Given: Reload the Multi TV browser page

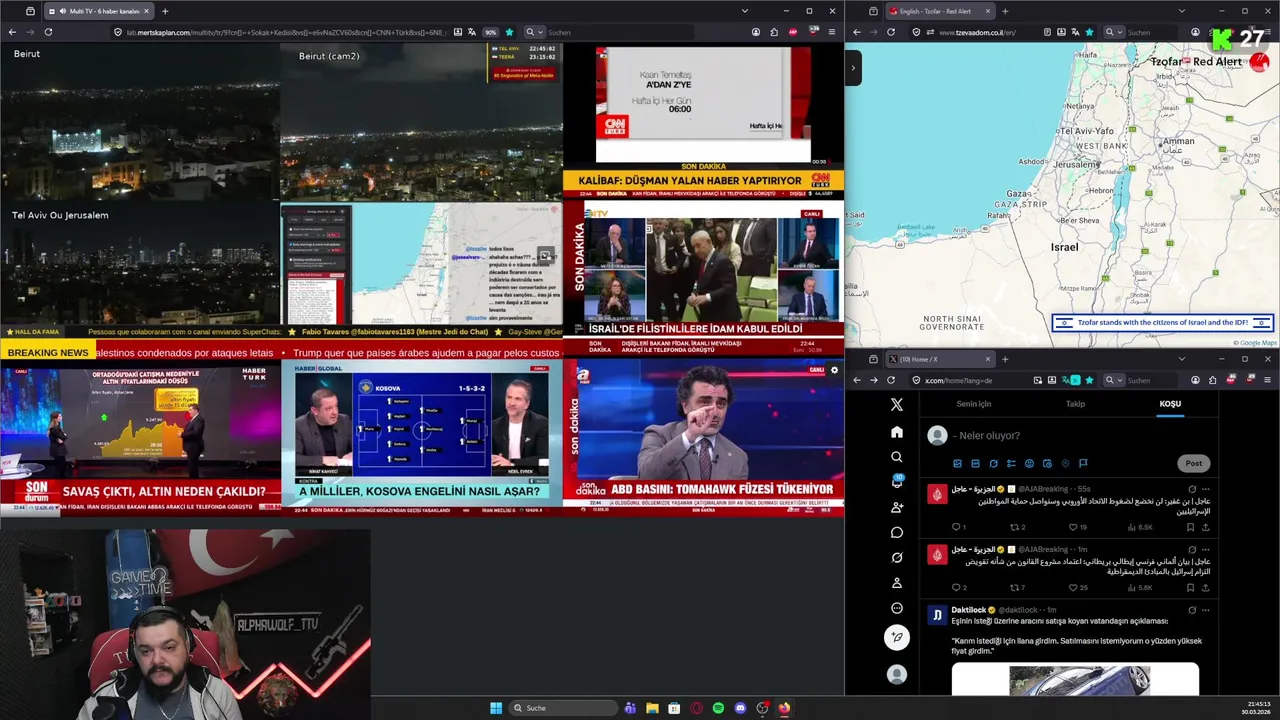Looking at the screenshot, I should click(48, 32).
